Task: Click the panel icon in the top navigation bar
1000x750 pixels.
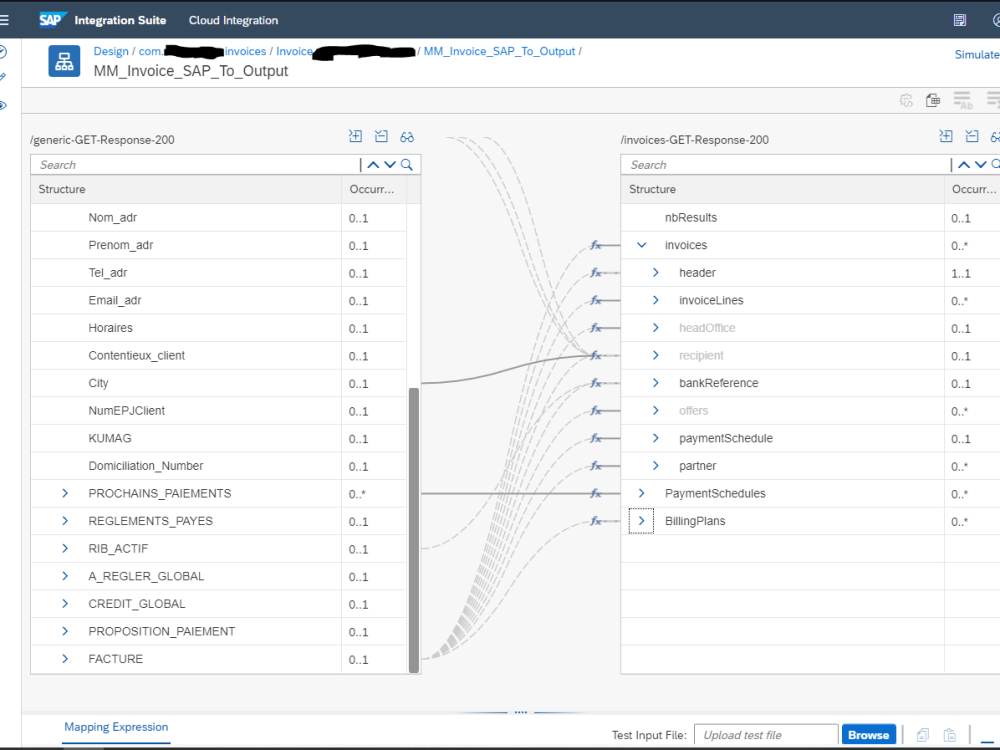Action: point(961,19)
